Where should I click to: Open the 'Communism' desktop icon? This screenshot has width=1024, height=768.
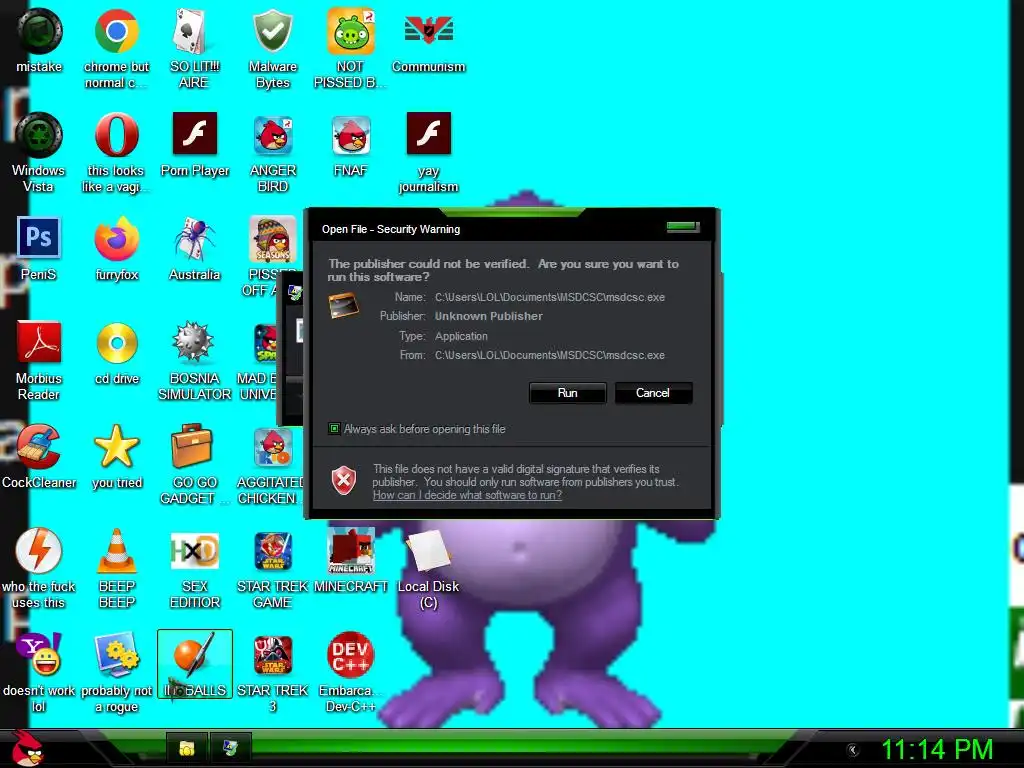(428, 31)
